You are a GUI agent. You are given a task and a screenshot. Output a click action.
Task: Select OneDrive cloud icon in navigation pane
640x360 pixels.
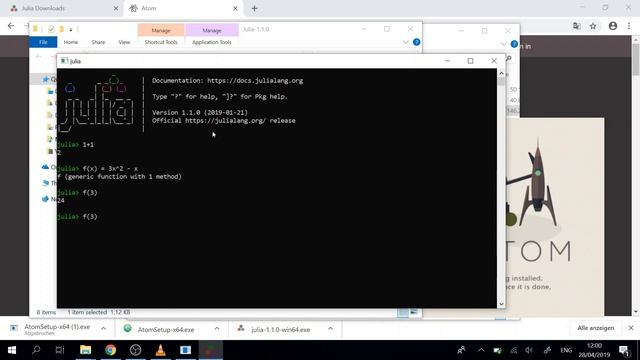(45, 167)
